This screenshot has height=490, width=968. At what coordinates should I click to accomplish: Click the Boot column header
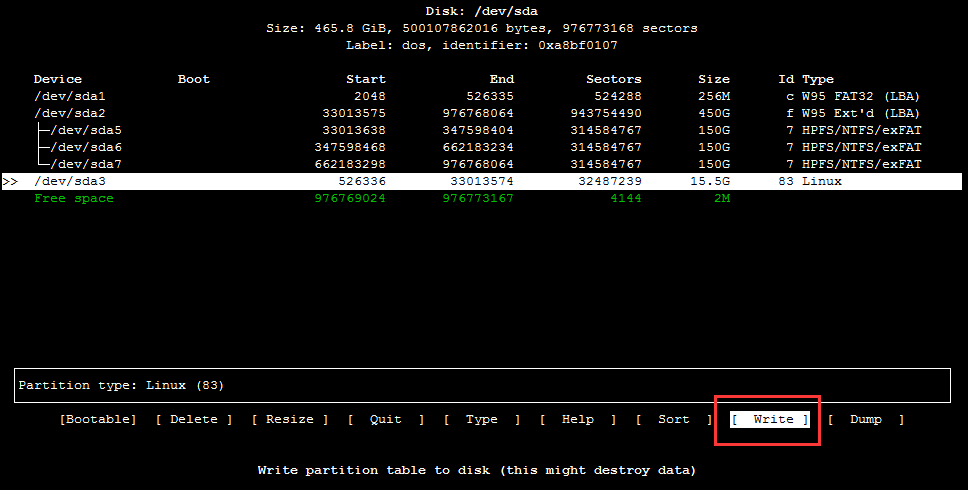point(194,79)
